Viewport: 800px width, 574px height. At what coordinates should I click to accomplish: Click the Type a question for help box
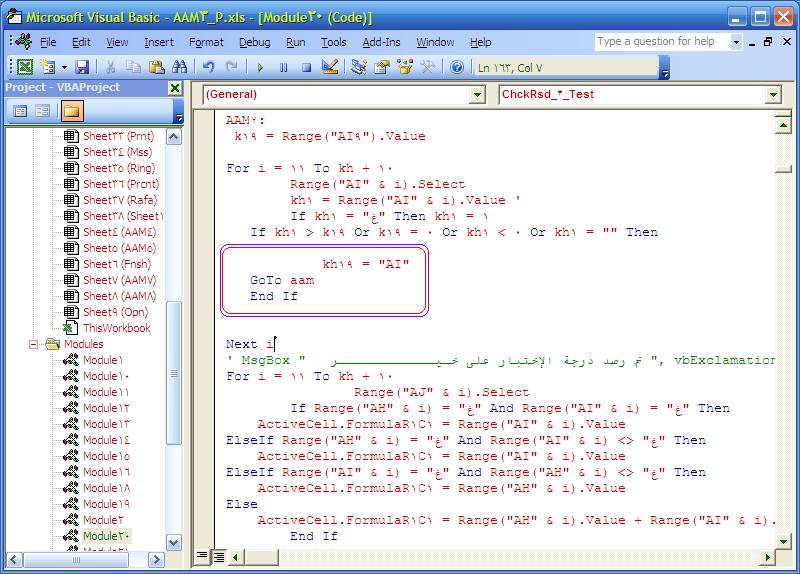click(661, 41)
